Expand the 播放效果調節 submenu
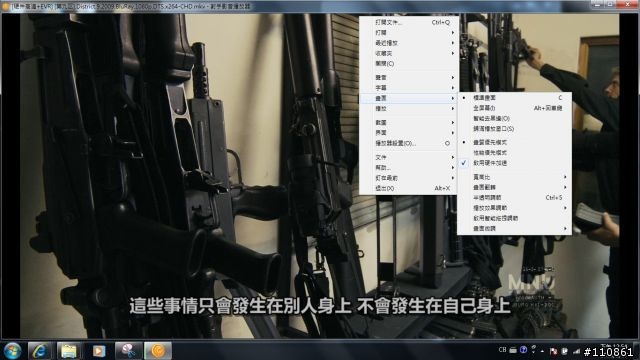This screenshot has height=360, width=640. (x=514, y=208)
